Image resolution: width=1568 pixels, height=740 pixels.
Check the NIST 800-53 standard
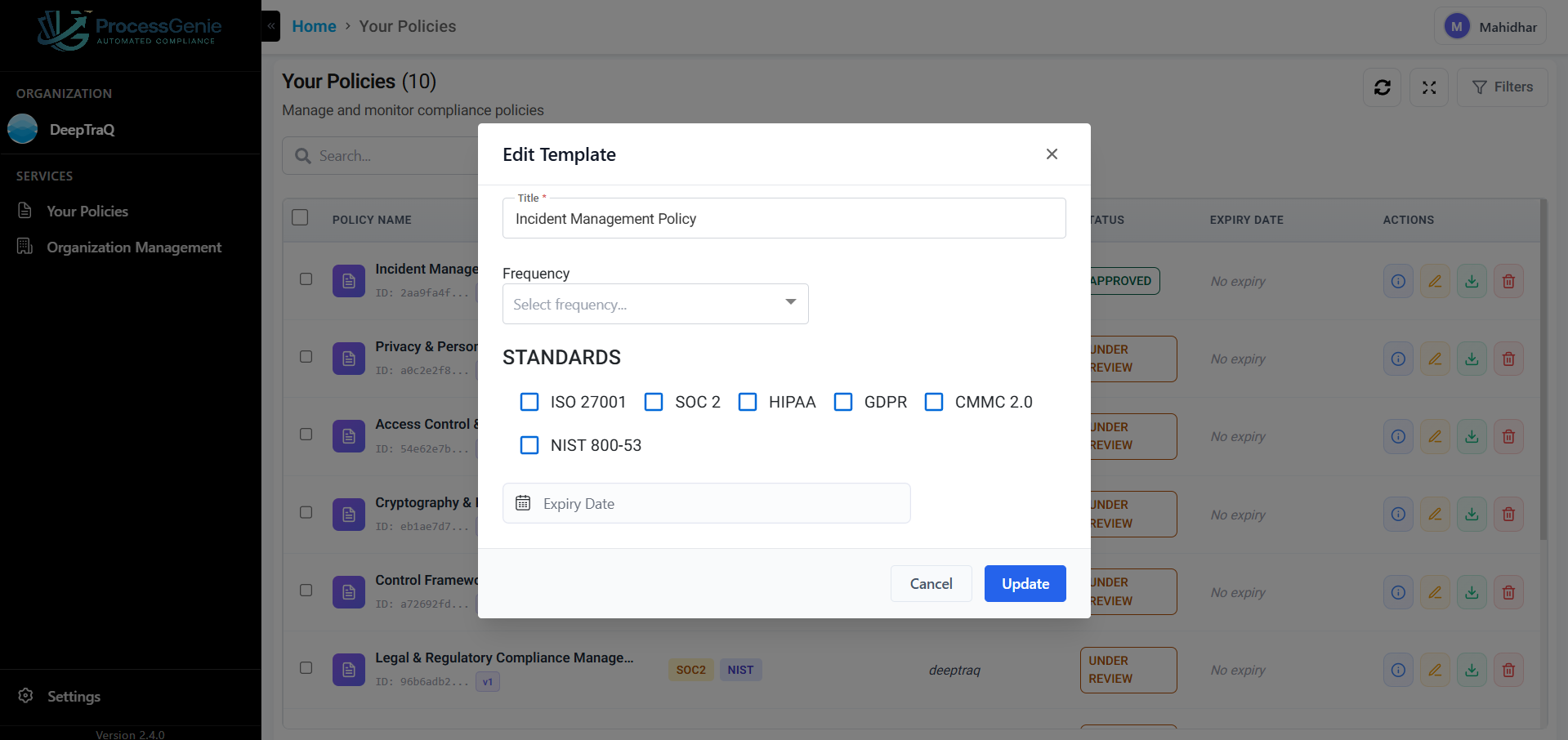[529, 445]
